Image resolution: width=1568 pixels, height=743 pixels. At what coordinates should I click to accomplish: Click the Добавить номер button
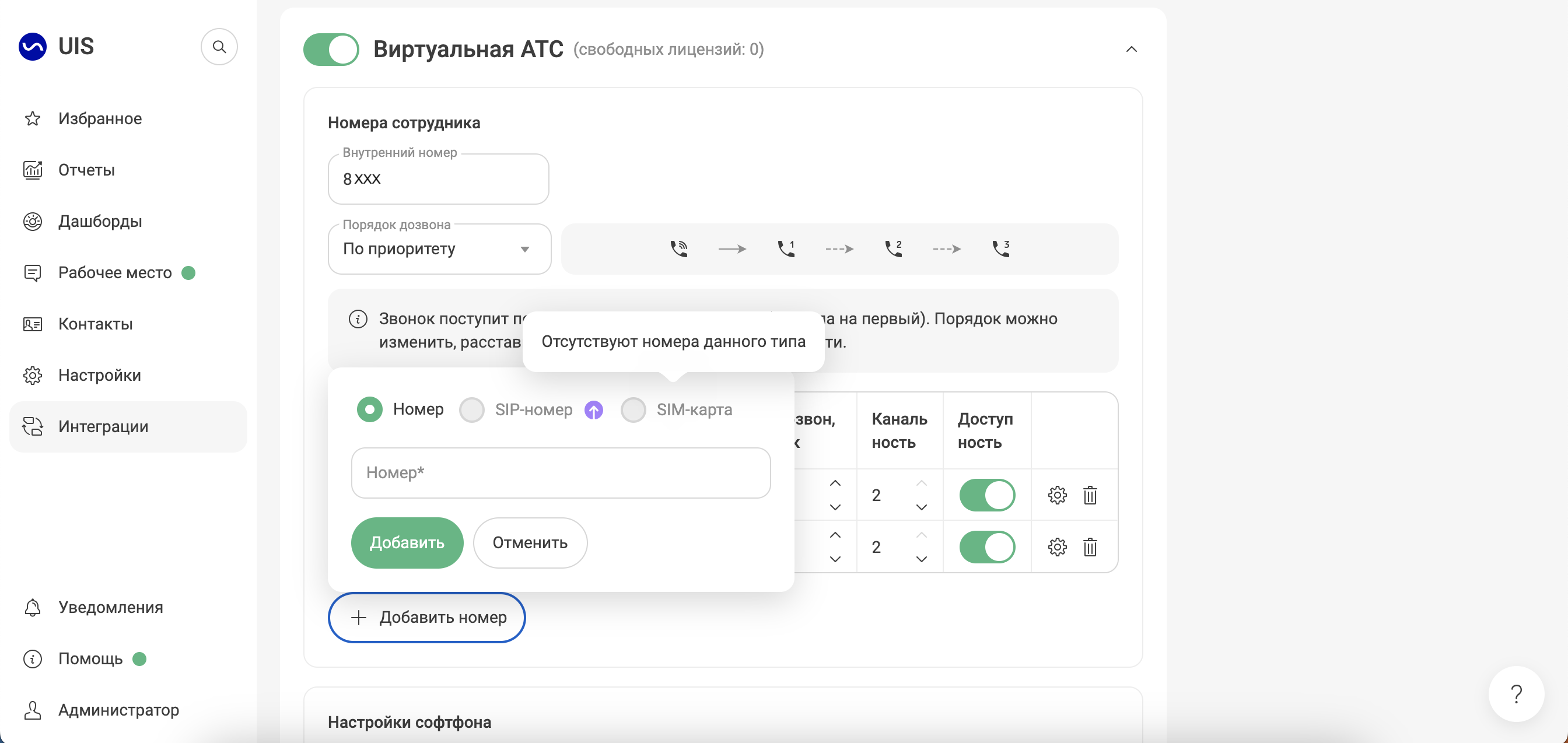pyautogui.click(x=426, y=617)
